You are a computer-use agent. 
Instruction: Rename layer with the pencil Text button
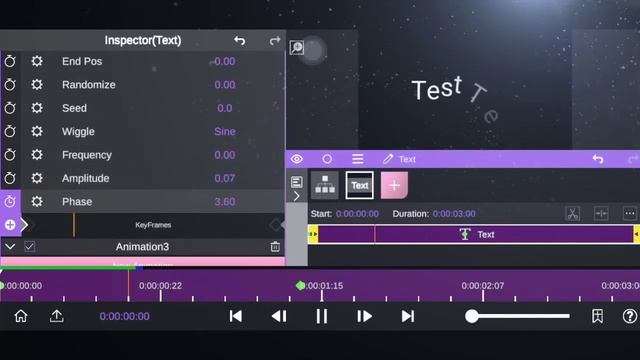tap(399, 159)
